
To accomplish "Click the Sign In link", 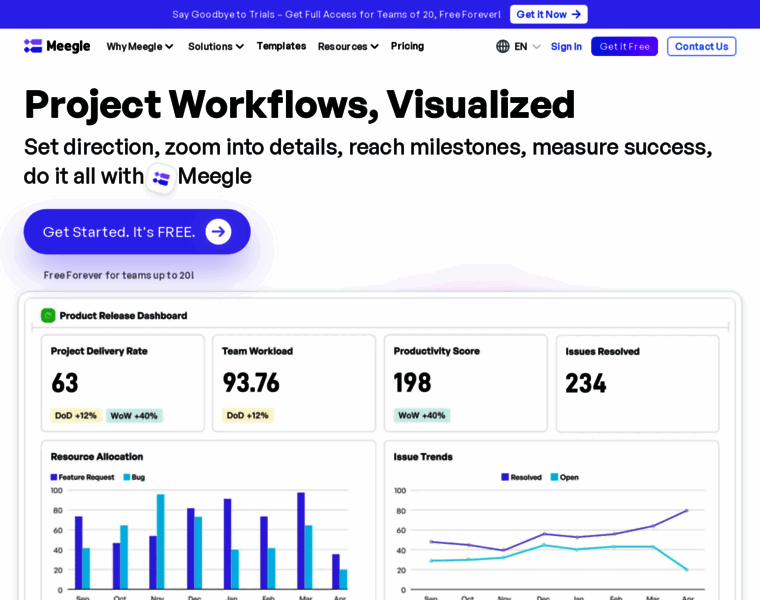I will (x=566, y=47).
